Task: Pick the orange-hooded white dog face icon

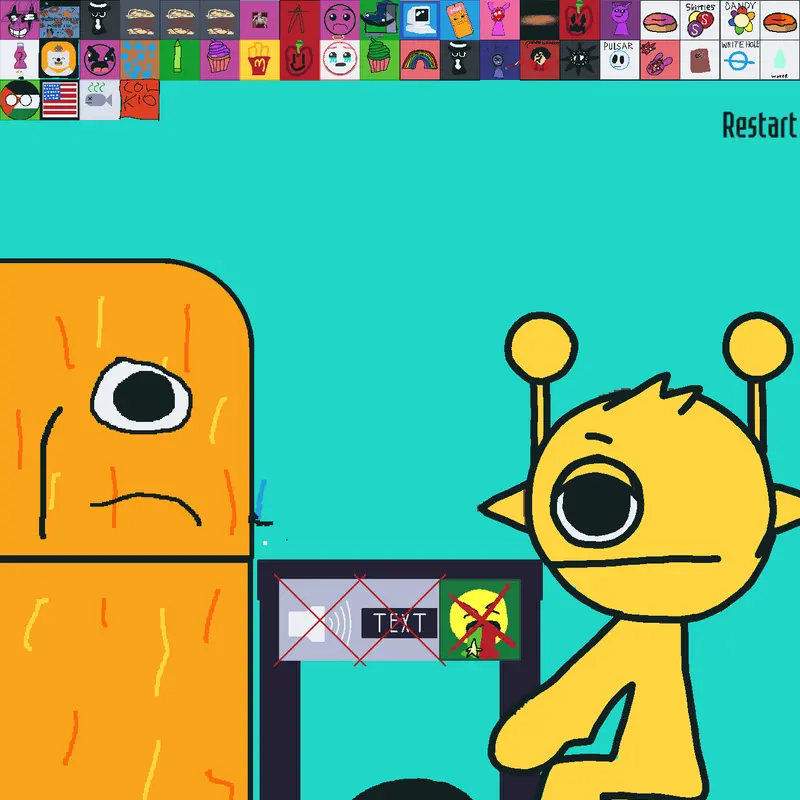Action: [x=60, y=60]
